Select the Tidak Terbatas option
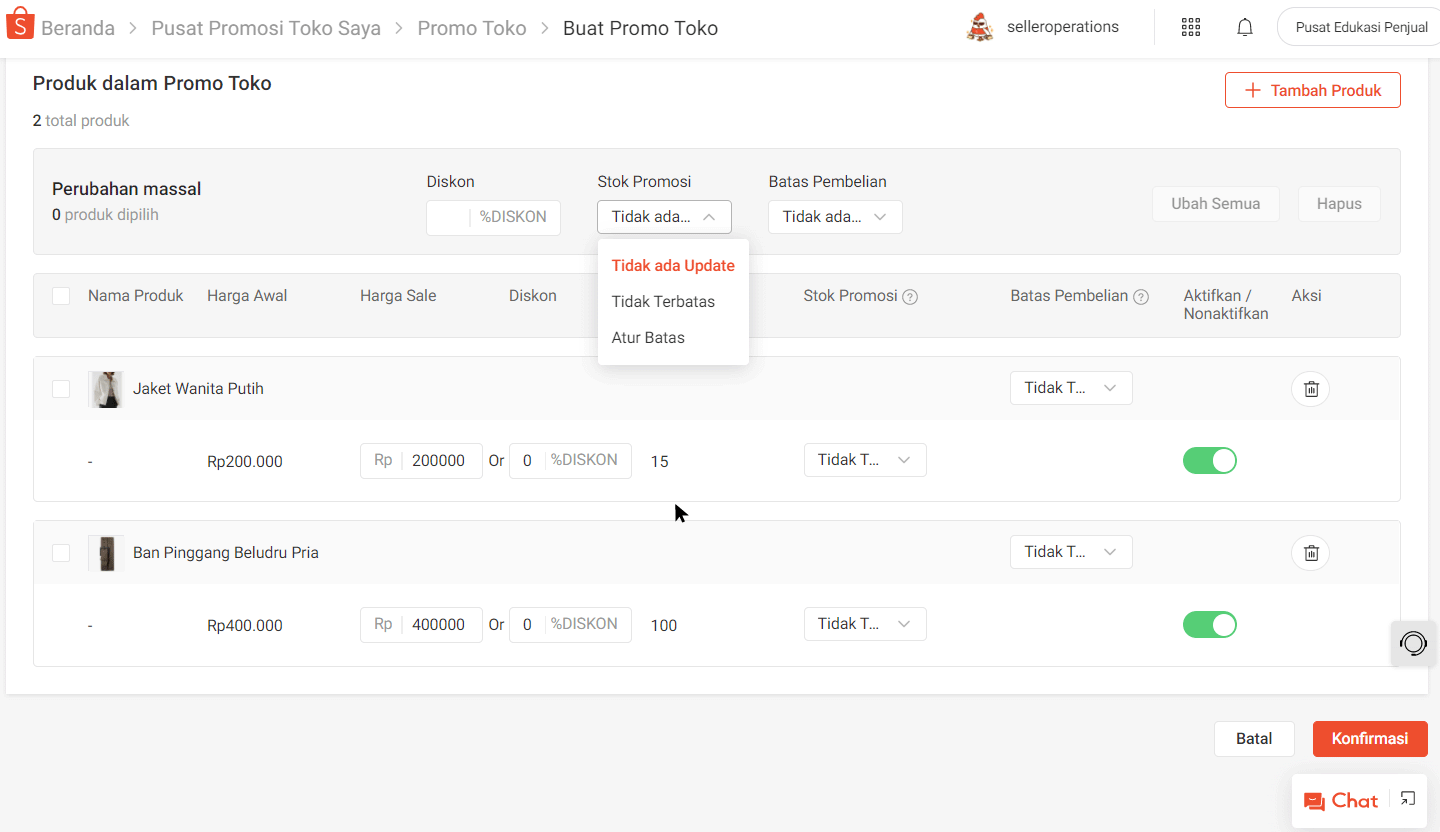Screen dimensions: 1440x832 click(x=663, y=302)
